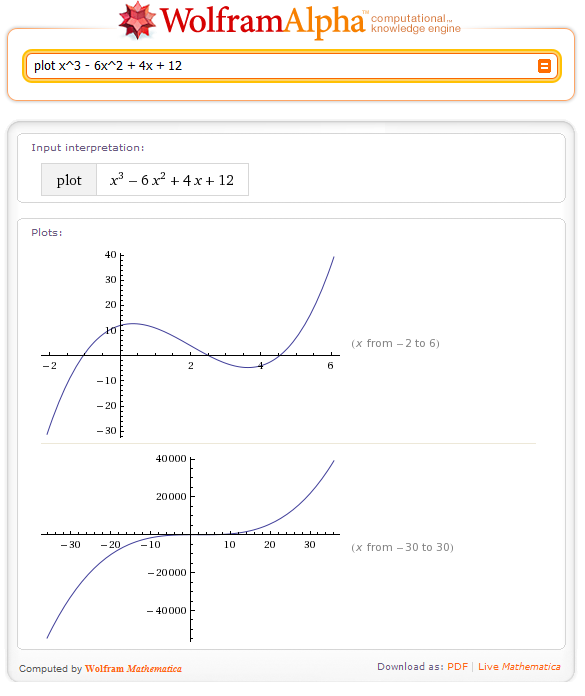Image resolution: width=585 pixels, height=696 pixels.
Task: Open the Wolfram Mathematica credit link
Action: tap(133, 668)
